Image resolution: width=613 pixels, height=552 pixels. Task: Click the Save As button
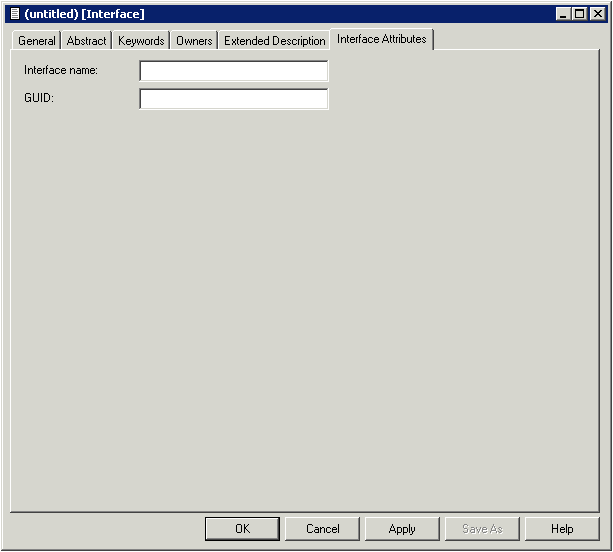tap(482, 529)
